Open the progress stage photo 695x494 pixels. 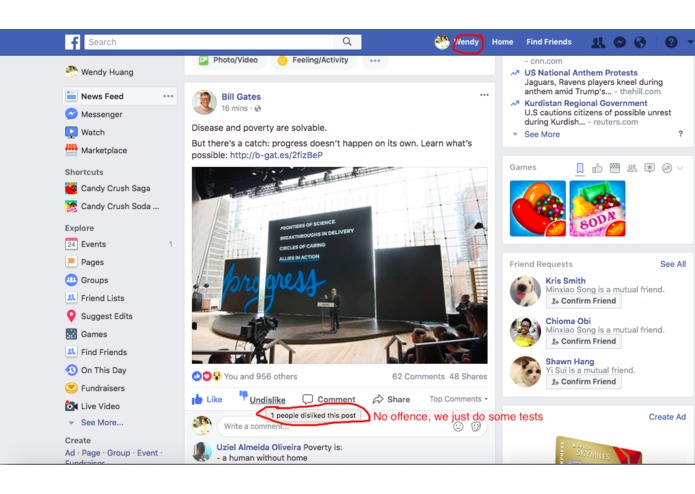click(340, 265)
